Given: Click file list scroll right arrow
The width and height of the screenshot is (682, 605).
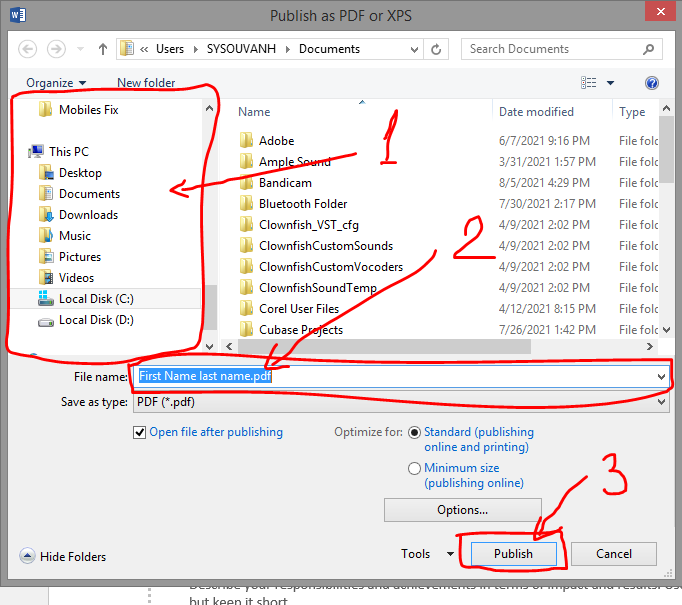Looking at the screenshot, I should click(x=650, y=347).
